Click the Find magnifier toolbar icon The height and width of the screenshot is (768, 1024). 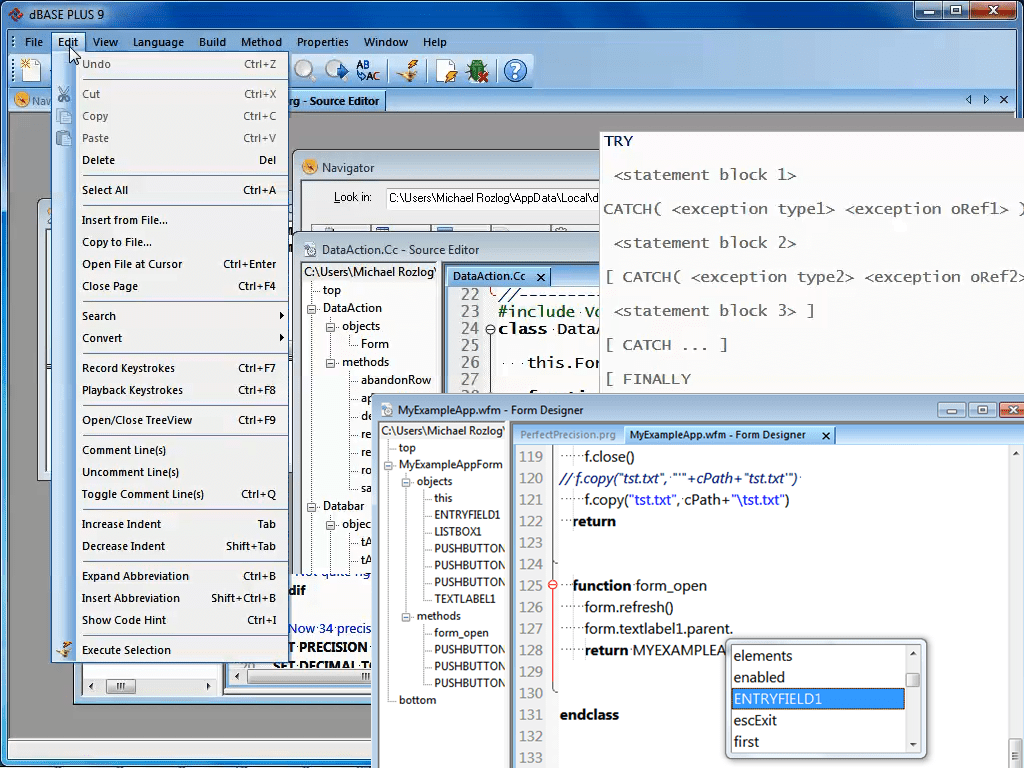tap(304, 71)
